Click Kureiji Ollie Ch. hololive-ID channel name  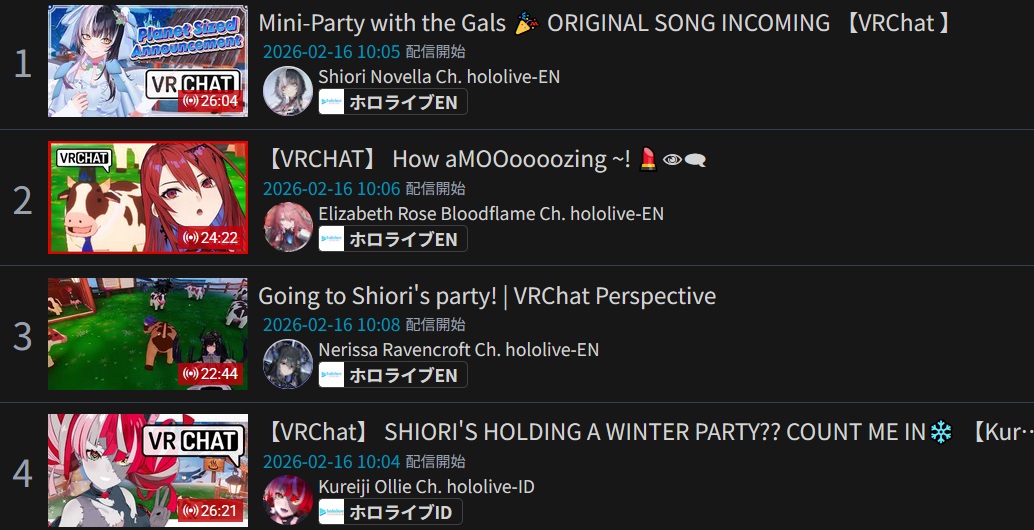[x=427, y=487]
